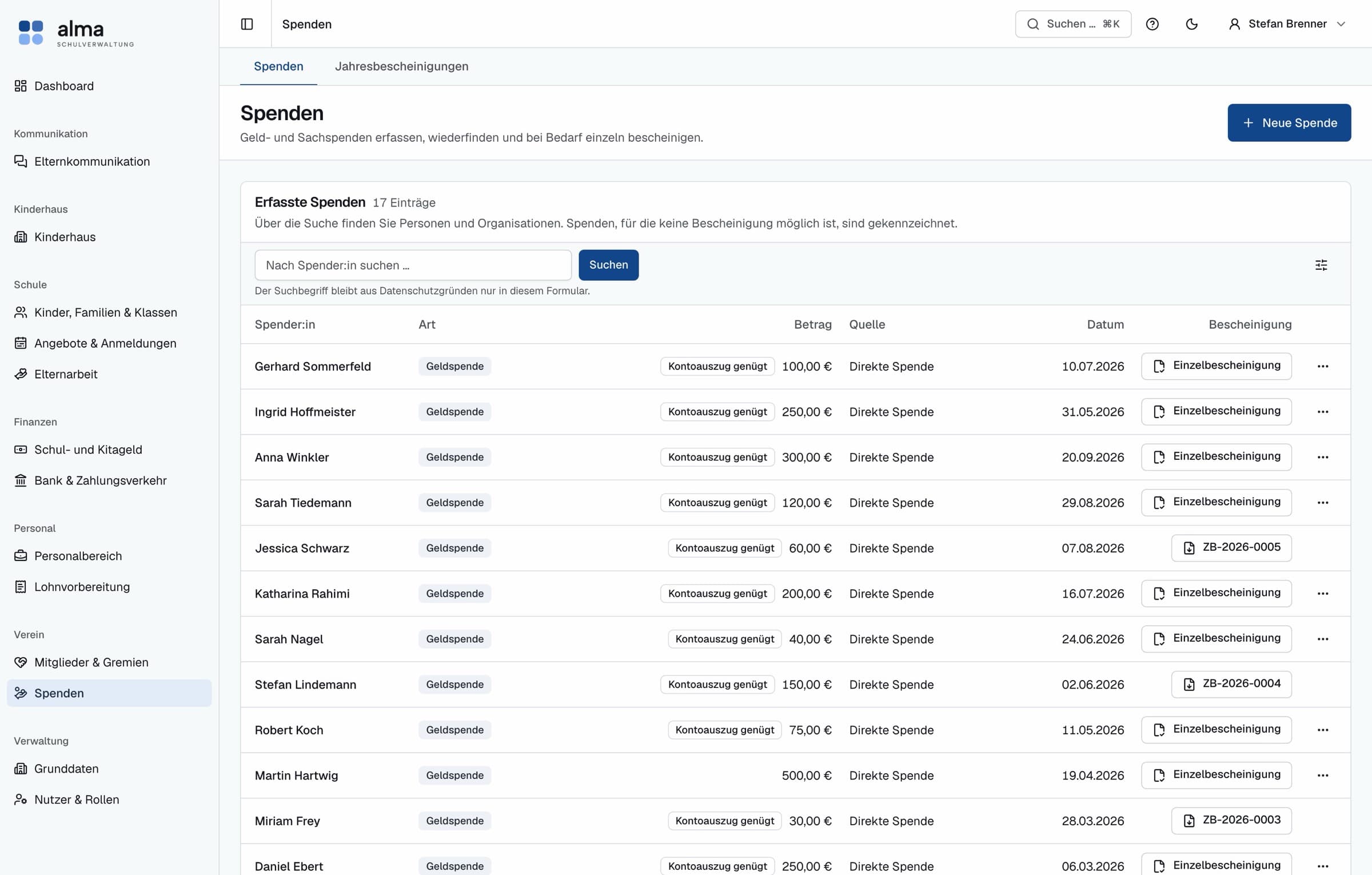Viewport: 1372px width, 875px height.
Task: Open the help question mark icon
Action: pyautogui.click(x=1152, y=24)
